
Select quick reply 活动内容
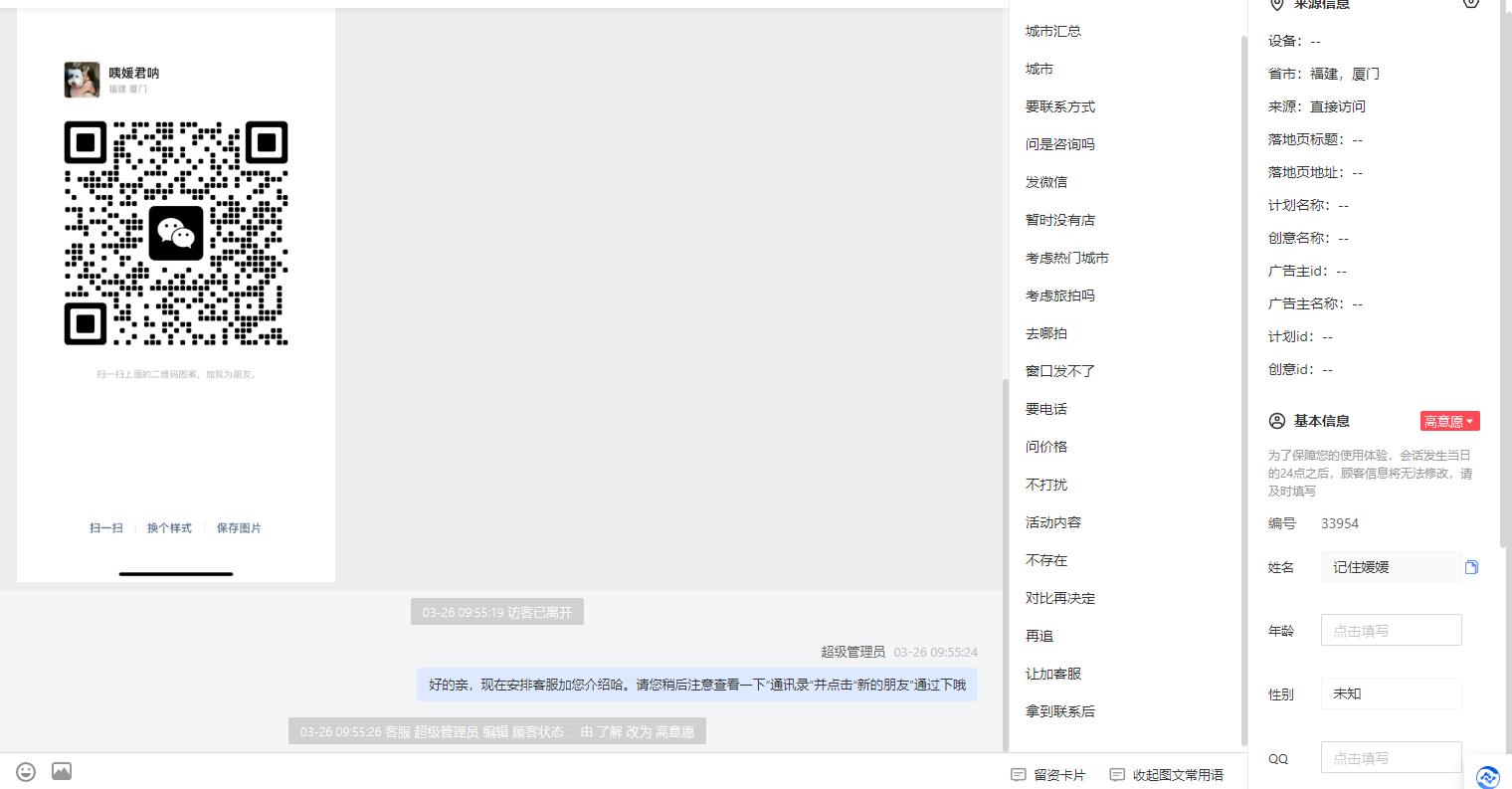pos(1053,522)
